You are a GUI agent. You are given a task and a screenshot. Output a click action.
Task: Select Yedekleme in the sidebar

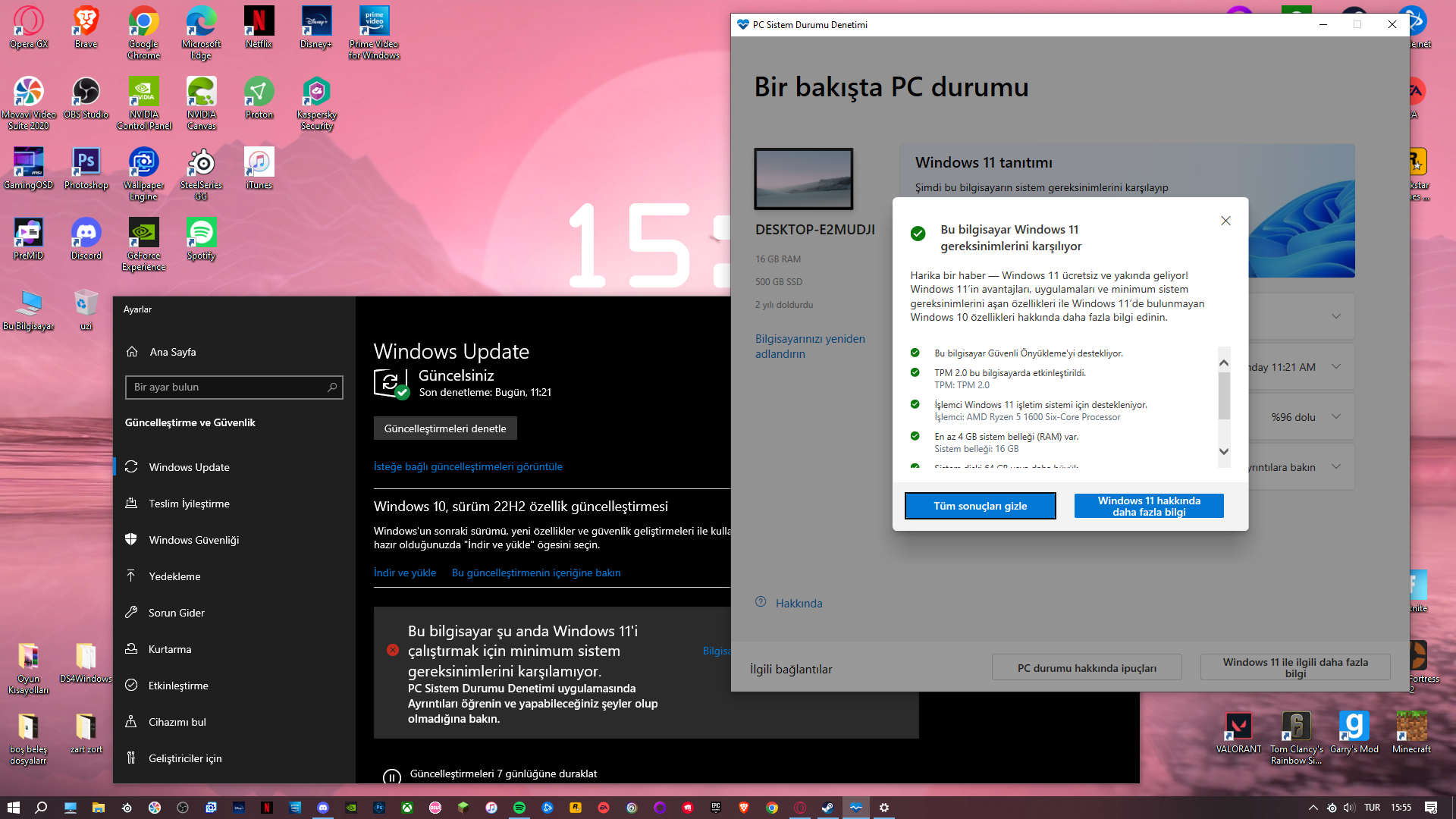tap(174, 576)
